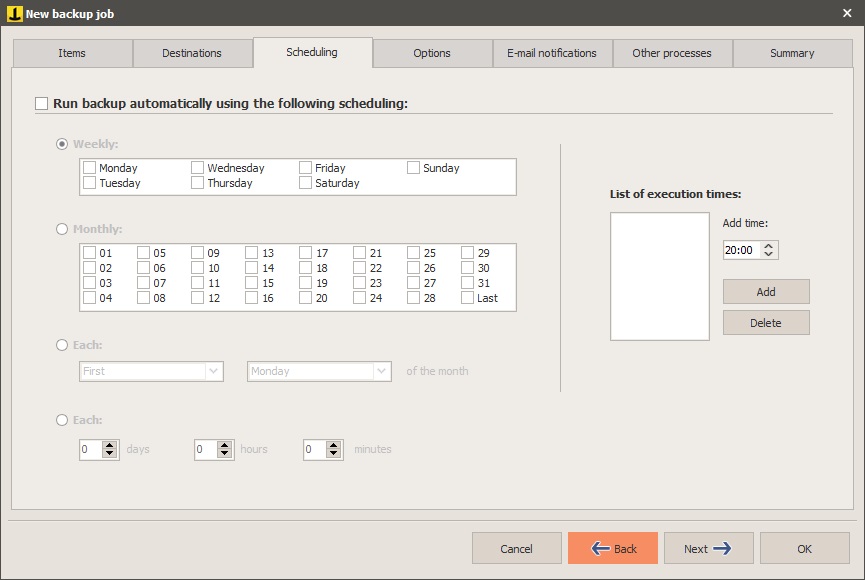The height and width of the screenshot is (580, 865).
Task: Click Delete below the Add button
Action: click(x=766, y=322)
